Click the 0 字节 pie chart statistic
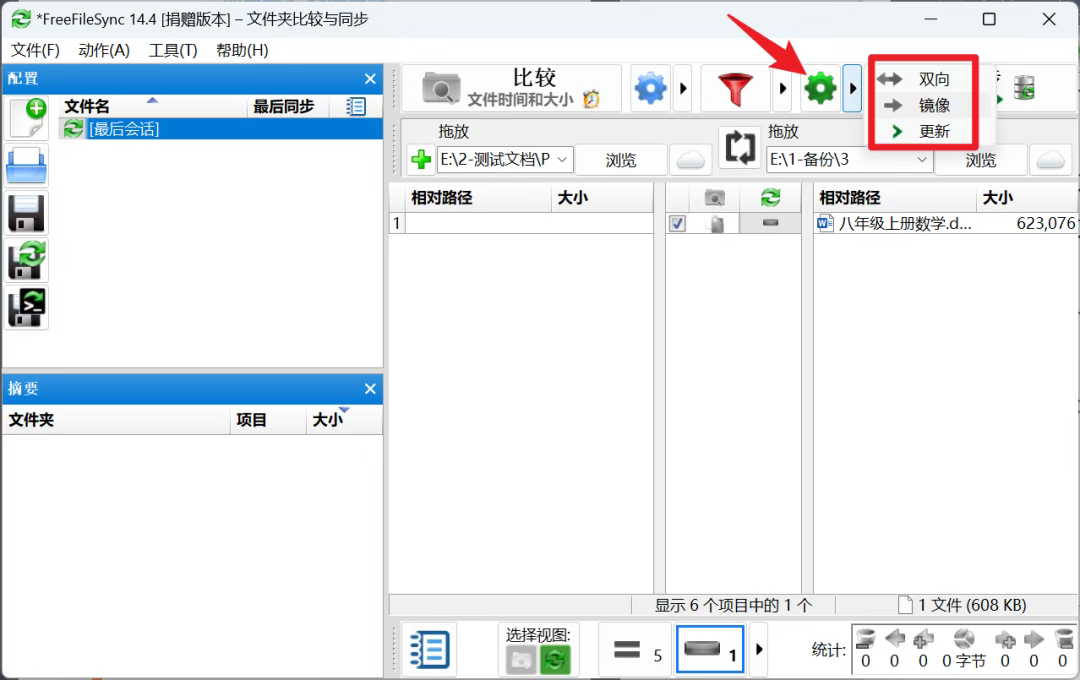The image size is (1080, 680). click(964, 649)
